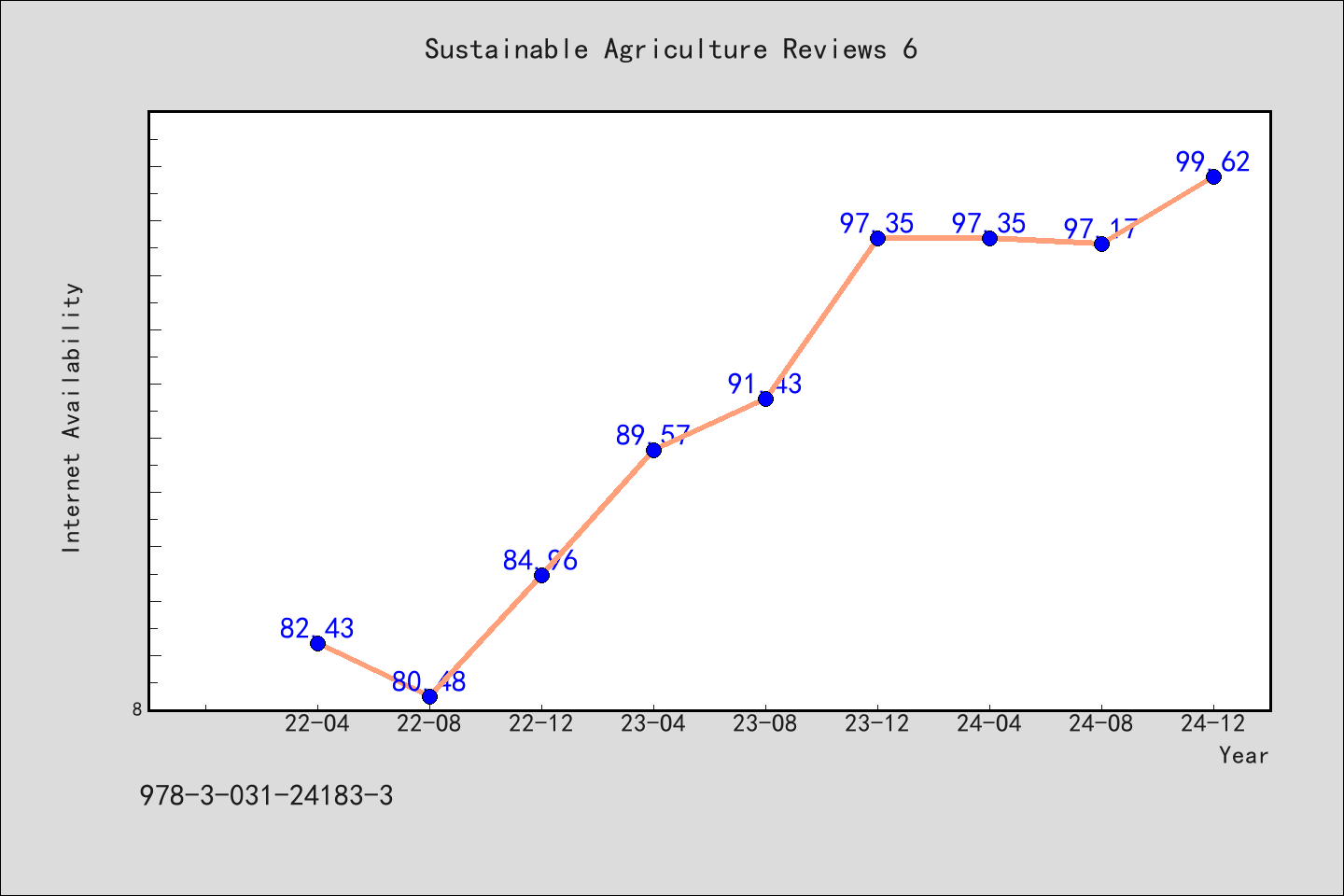The image size is (1344, 896).
Task: Click the 91.43 value label
Action: click(765, 384)
